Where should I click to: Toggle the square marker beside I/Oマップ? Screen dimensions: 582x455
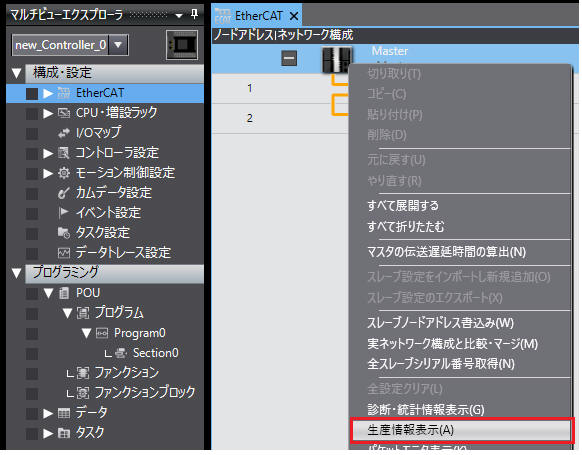[x=32, y=134]
